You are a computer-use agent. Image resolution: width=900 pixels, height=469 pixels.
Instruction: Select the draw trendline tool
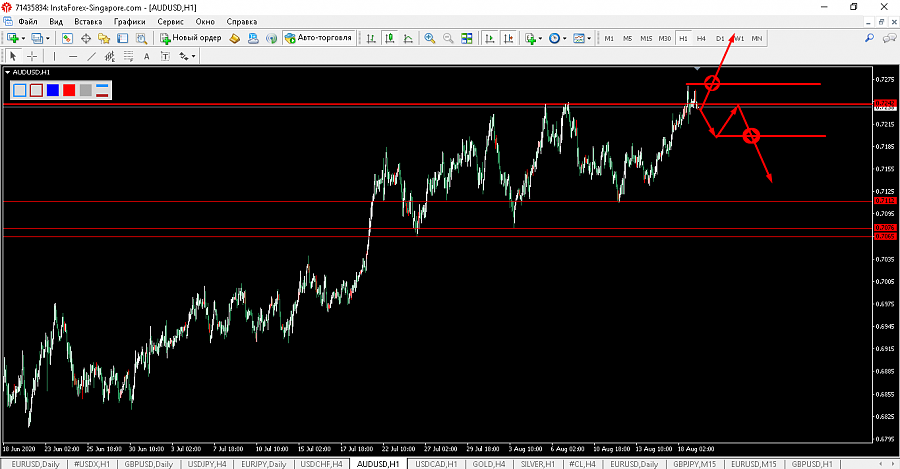click(92, 57)
